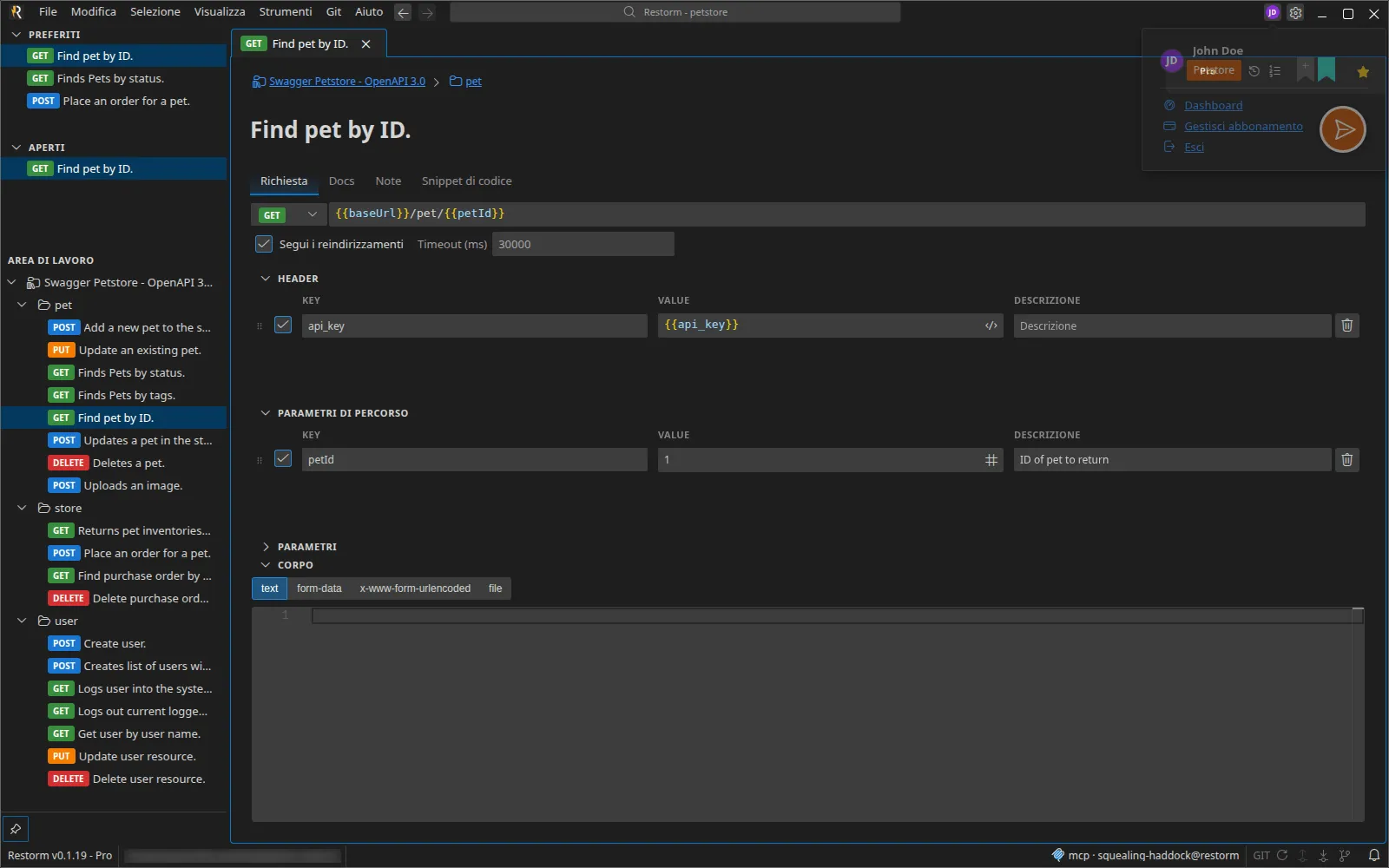Toggle Segui i reindirizzamenti checkbox
This screenshot has width=1389, height=868.
click(264, 244)
